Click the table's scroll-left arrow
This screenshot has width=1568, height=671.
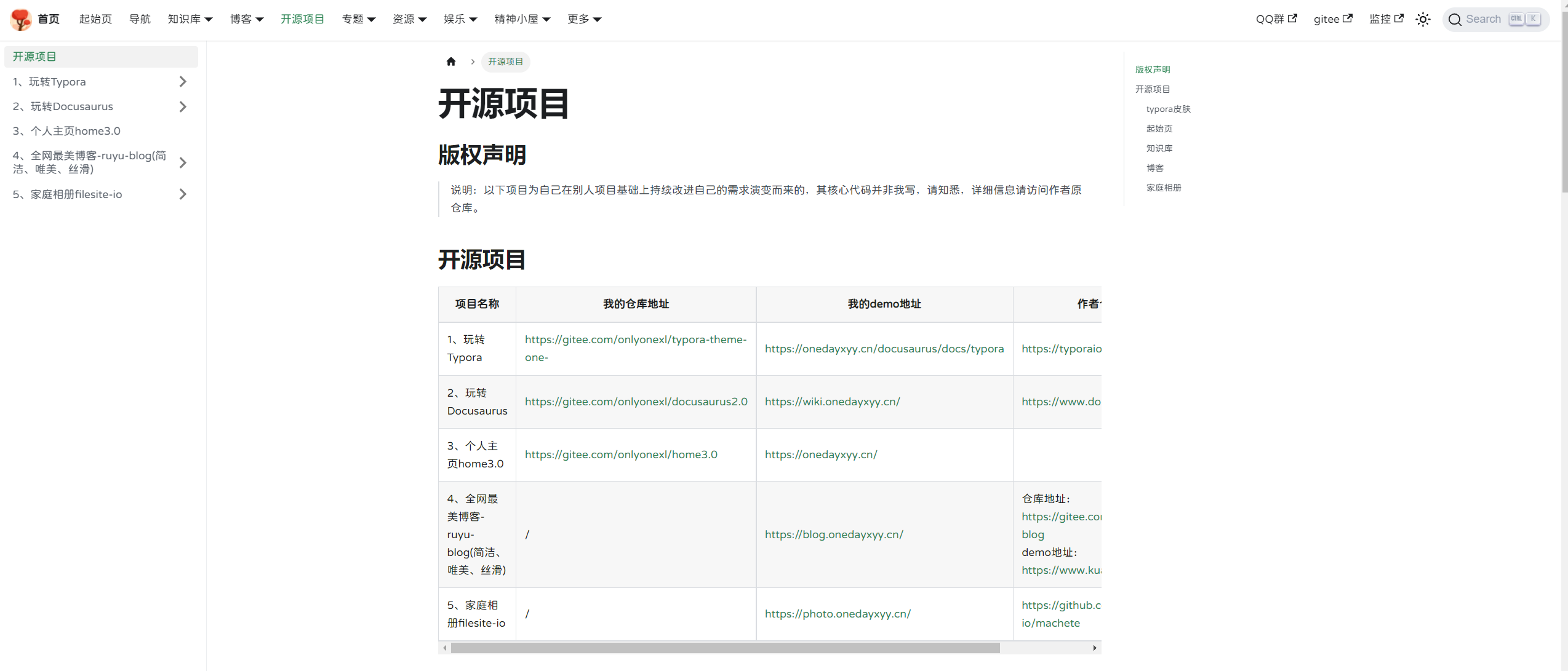click(444, 648)
